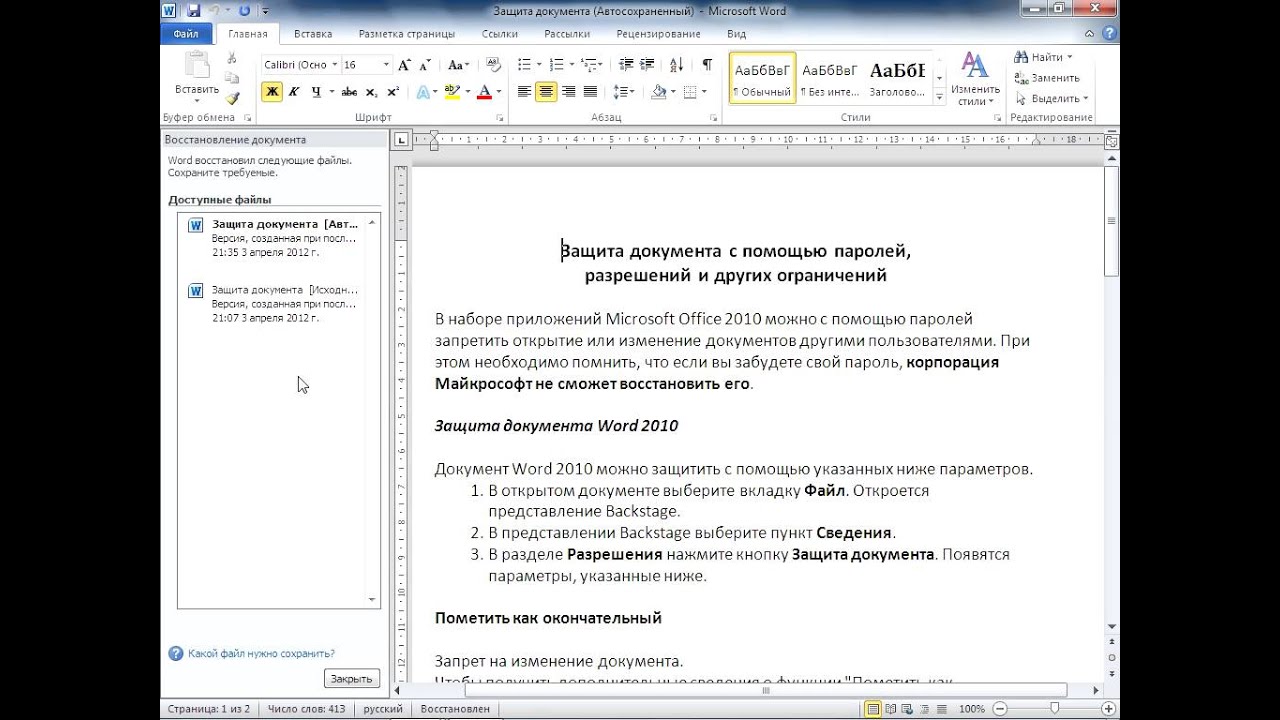Expand the styles gallery More arrow
The image size is (1280, 720).
click(x=939, y=97)
